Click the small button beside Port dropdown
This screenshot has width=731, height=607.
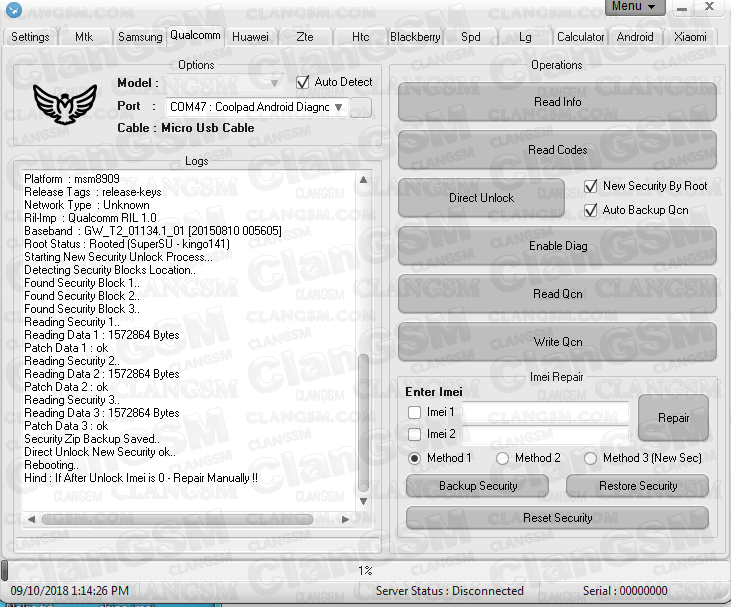[360, 107]
